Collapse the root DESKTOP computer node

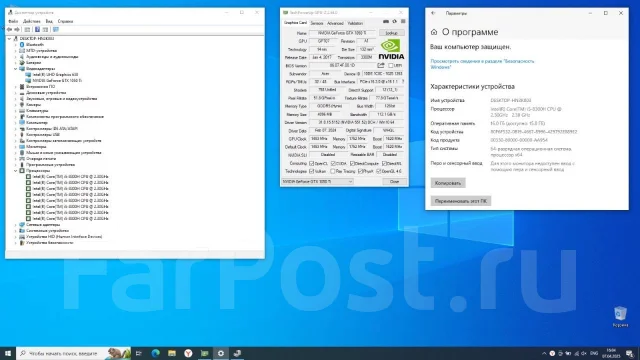pyautogui.click(x=9, y=39)
